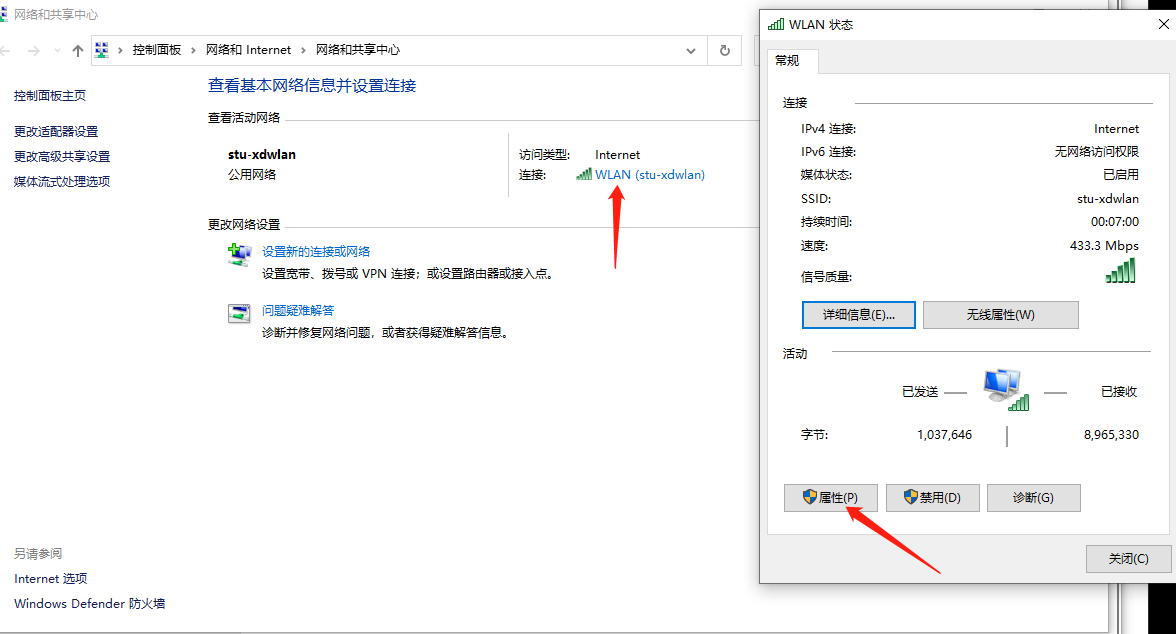This screenshot has width=1176, height=634.
Task: Click the setup new connection icon
Action: [239, 255]
